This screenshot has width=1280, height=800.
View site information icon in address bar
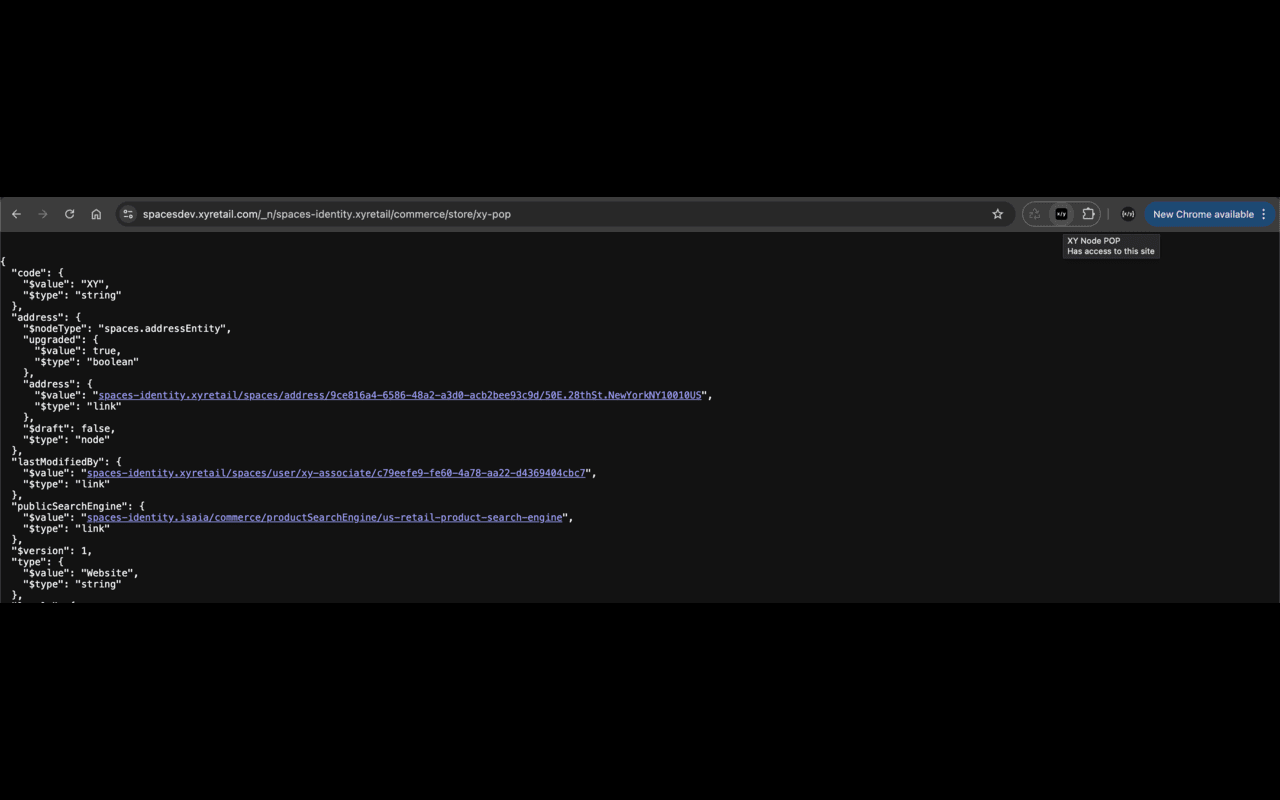pos(128,214)
